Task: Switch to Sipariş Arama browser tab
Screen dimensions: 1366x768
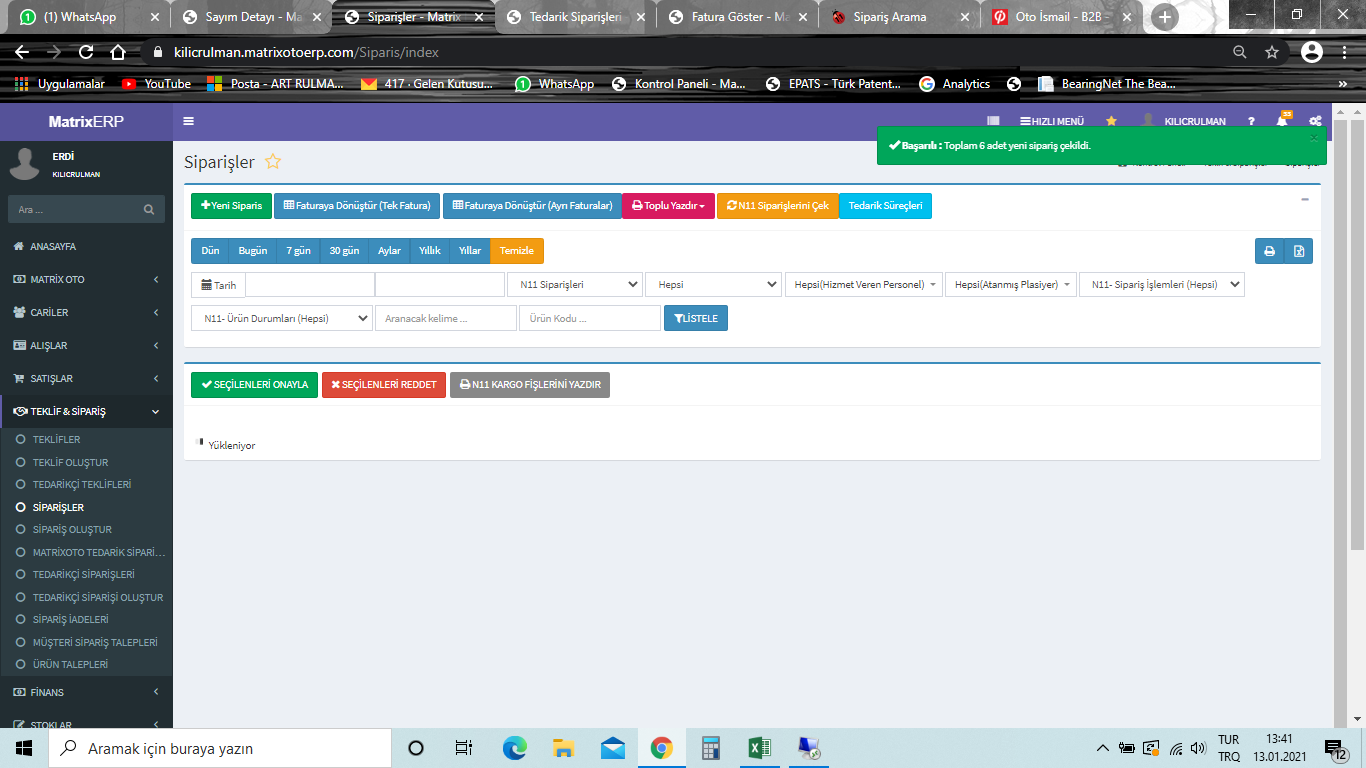Action: 890,17
